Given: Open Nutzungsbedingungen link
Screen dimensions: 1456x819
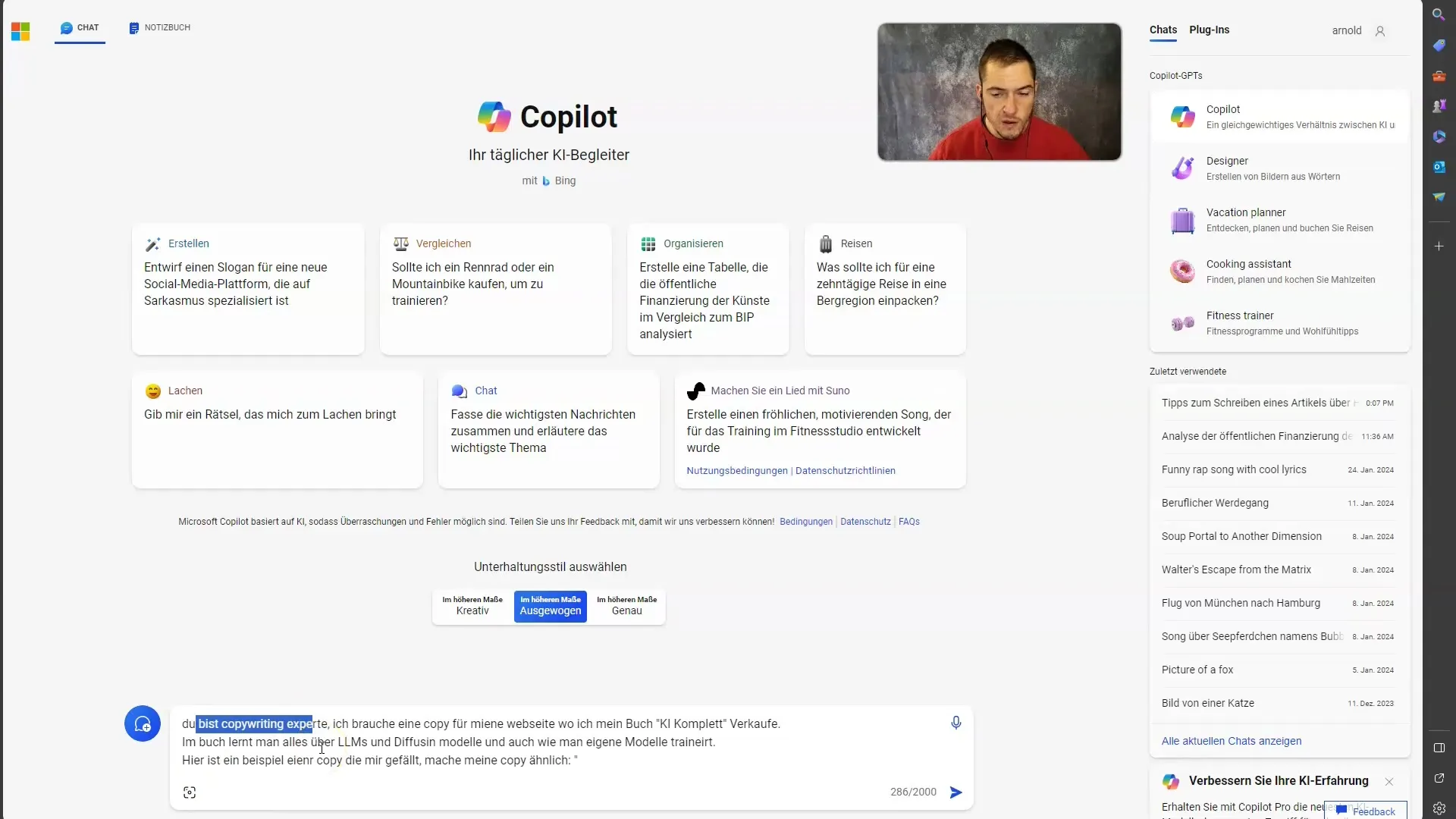Looking at the screenshot, I should pyautogui.click(x=736, y=470).
